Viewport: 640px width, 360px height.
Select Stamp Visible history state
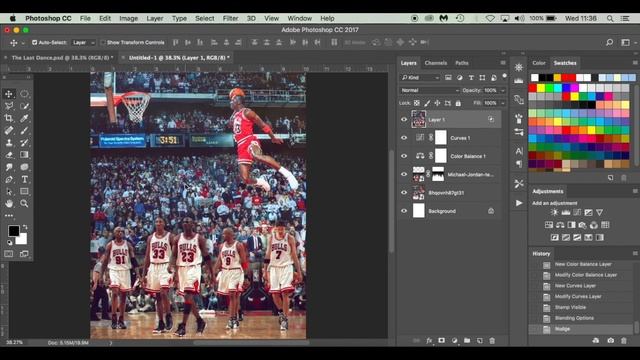pyautogui.click(x=570, y=307)
